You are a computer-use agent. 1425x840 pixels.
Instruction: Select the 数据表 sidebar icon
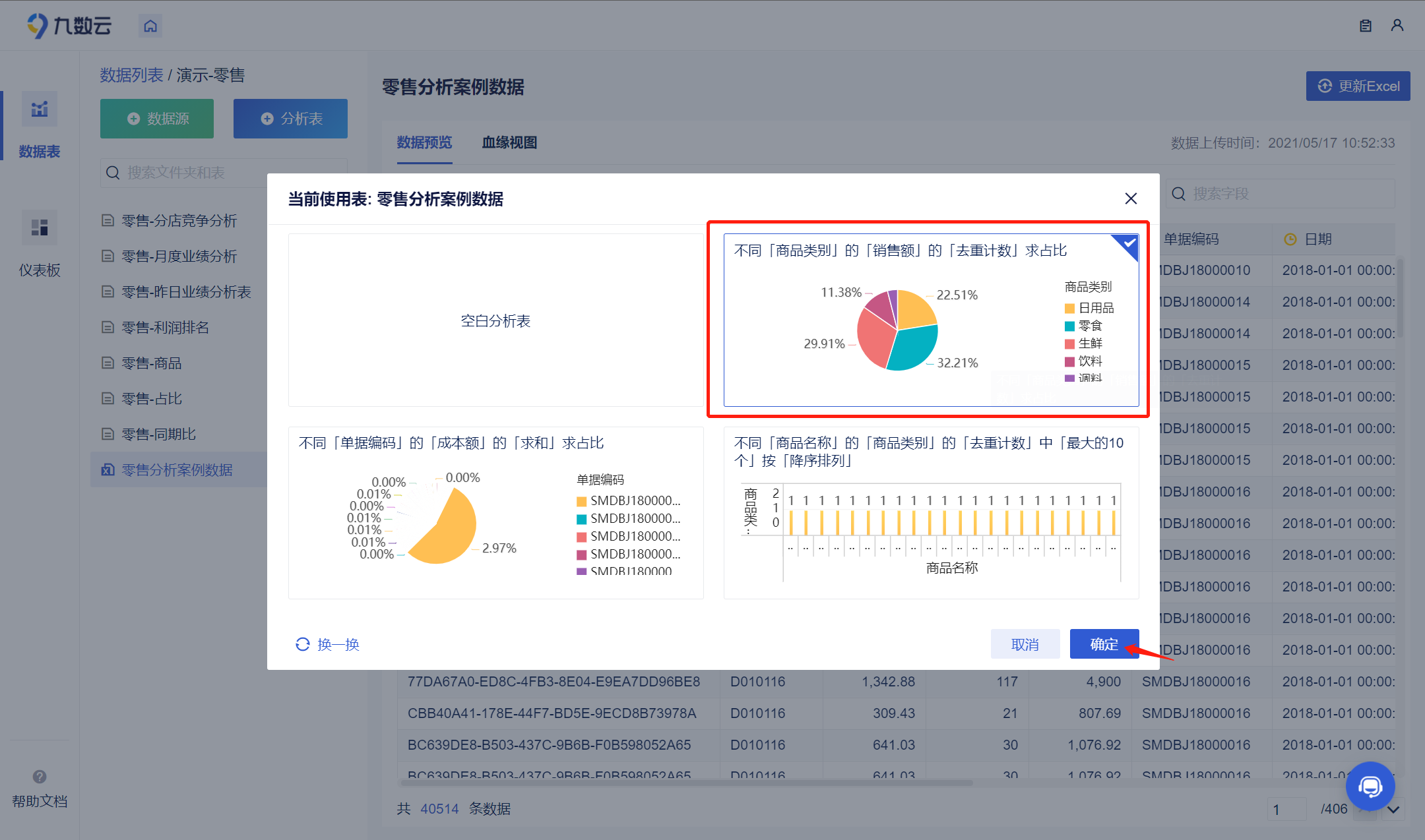[x=40, y=109]
